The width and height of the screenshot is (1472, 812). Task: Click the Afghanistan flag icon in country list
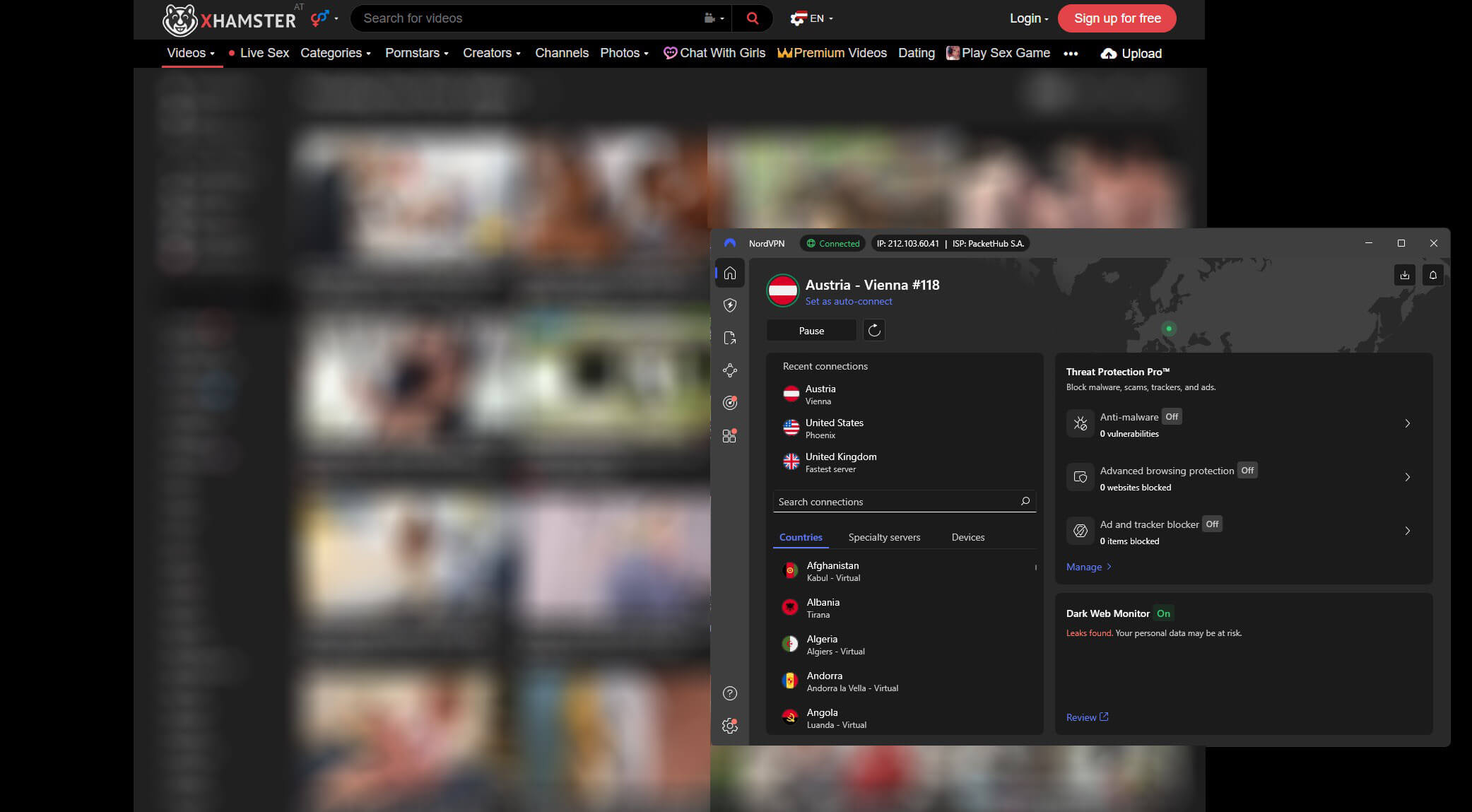pos(790,570)
